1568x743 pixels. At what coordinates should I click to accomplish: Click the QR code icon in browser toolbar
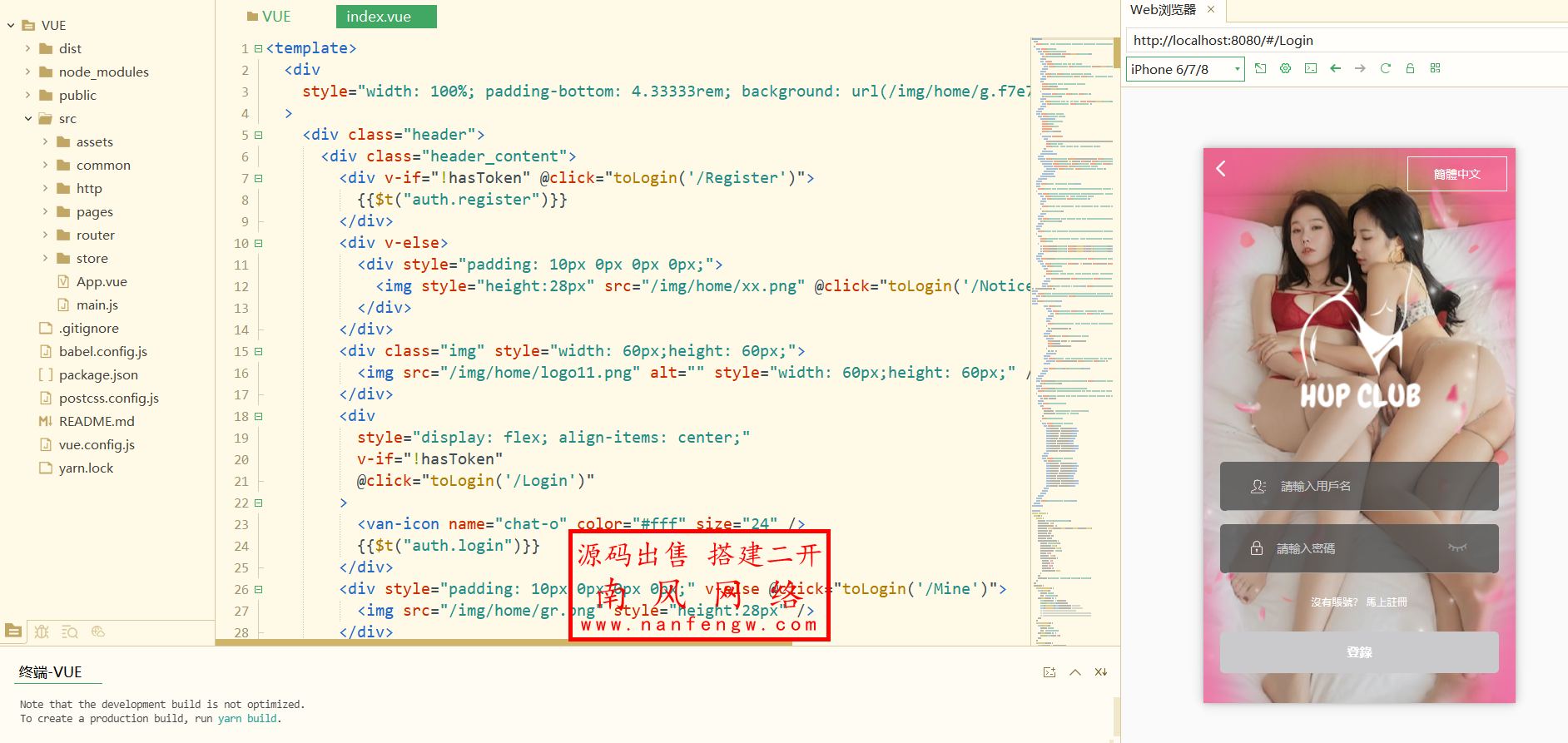[x=1435, y=69]
